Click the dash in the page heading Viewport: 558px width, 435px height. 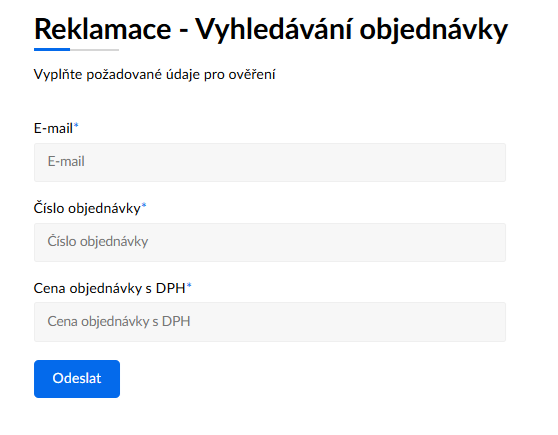(x=183, y=31)
